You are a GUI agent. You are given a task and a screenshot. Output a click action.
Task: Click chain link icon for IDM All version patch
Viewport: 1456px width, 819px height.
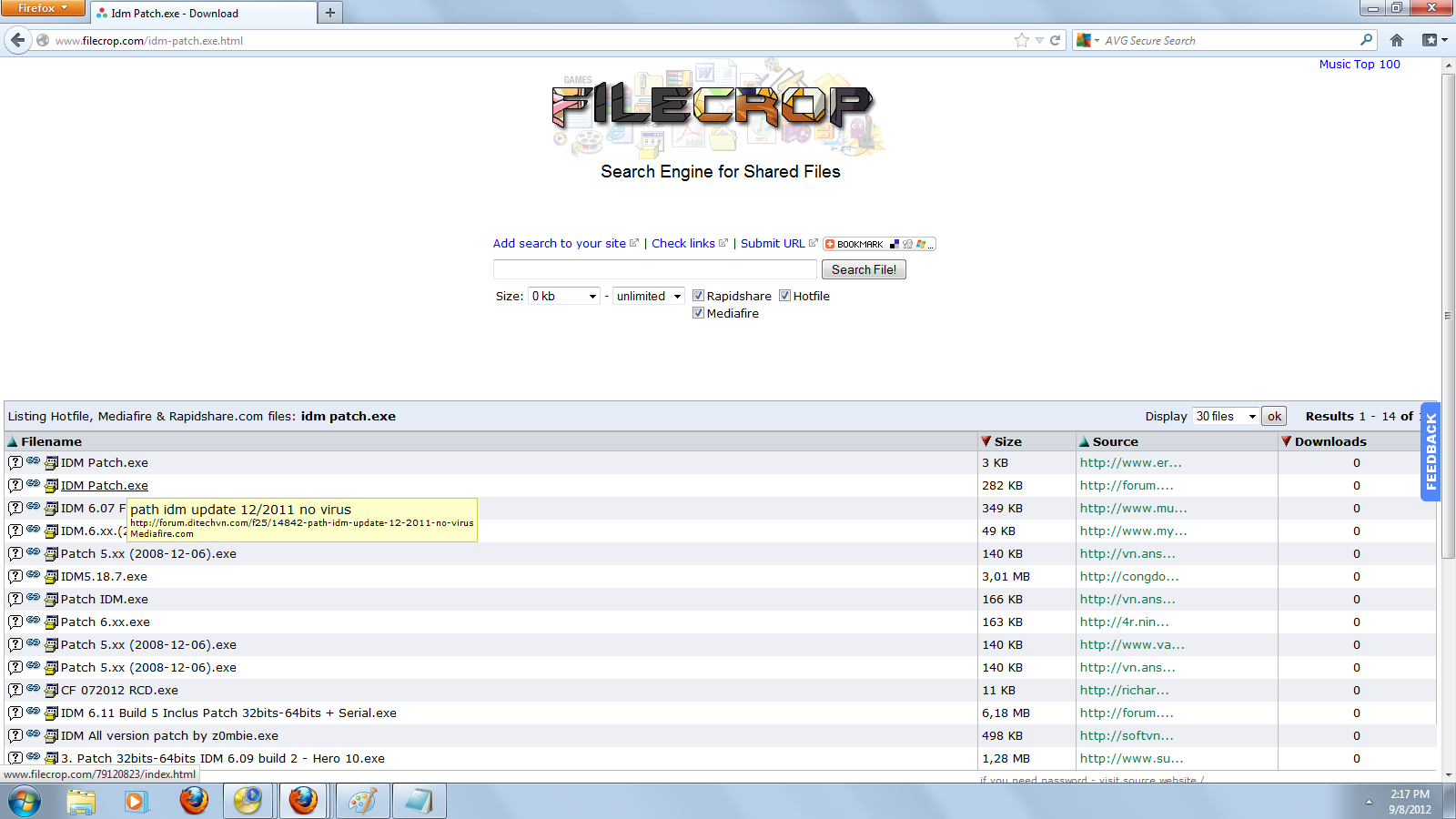click(34, 734)
